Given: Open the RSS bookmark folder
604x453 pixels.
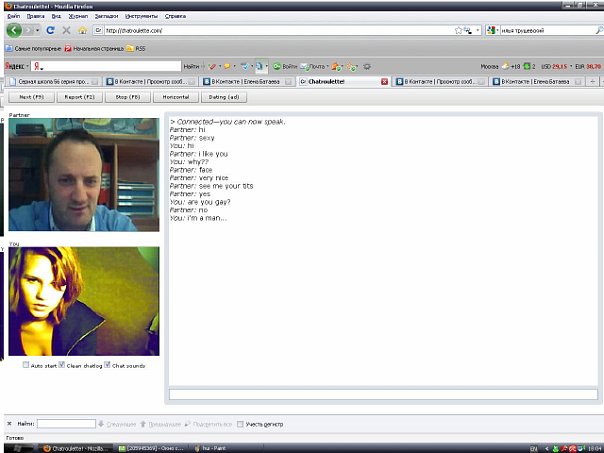Looking at the screenshot, I should [x=136, y=49].
